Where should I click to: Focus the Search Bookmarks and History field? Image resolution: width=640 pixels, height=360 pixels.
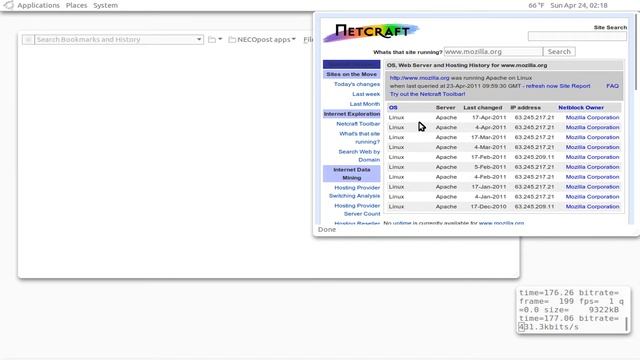click(115, 40)
